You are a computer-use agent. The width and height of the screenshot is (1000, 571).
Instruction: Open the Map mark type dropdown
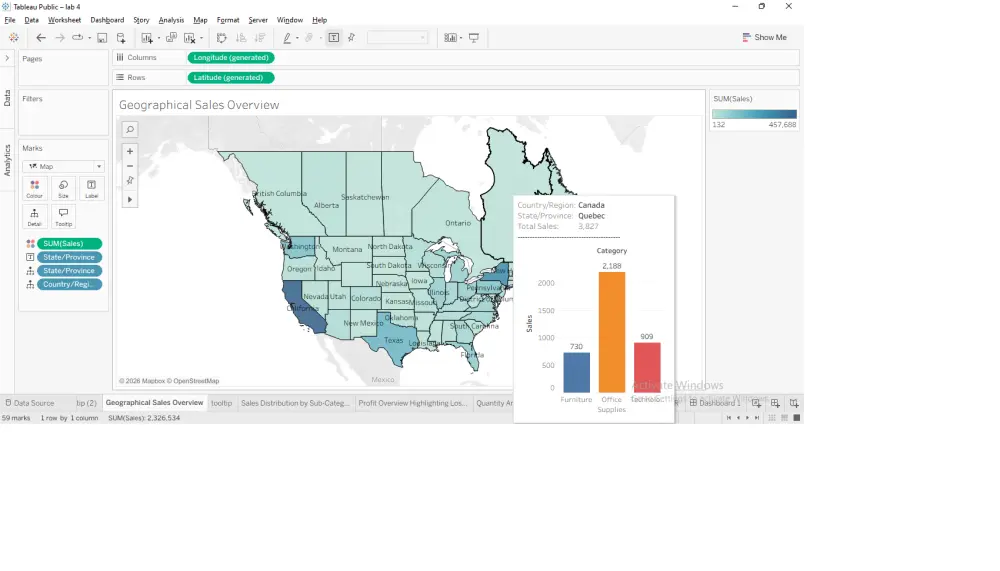pyautogui.click(x=63, y=167)
